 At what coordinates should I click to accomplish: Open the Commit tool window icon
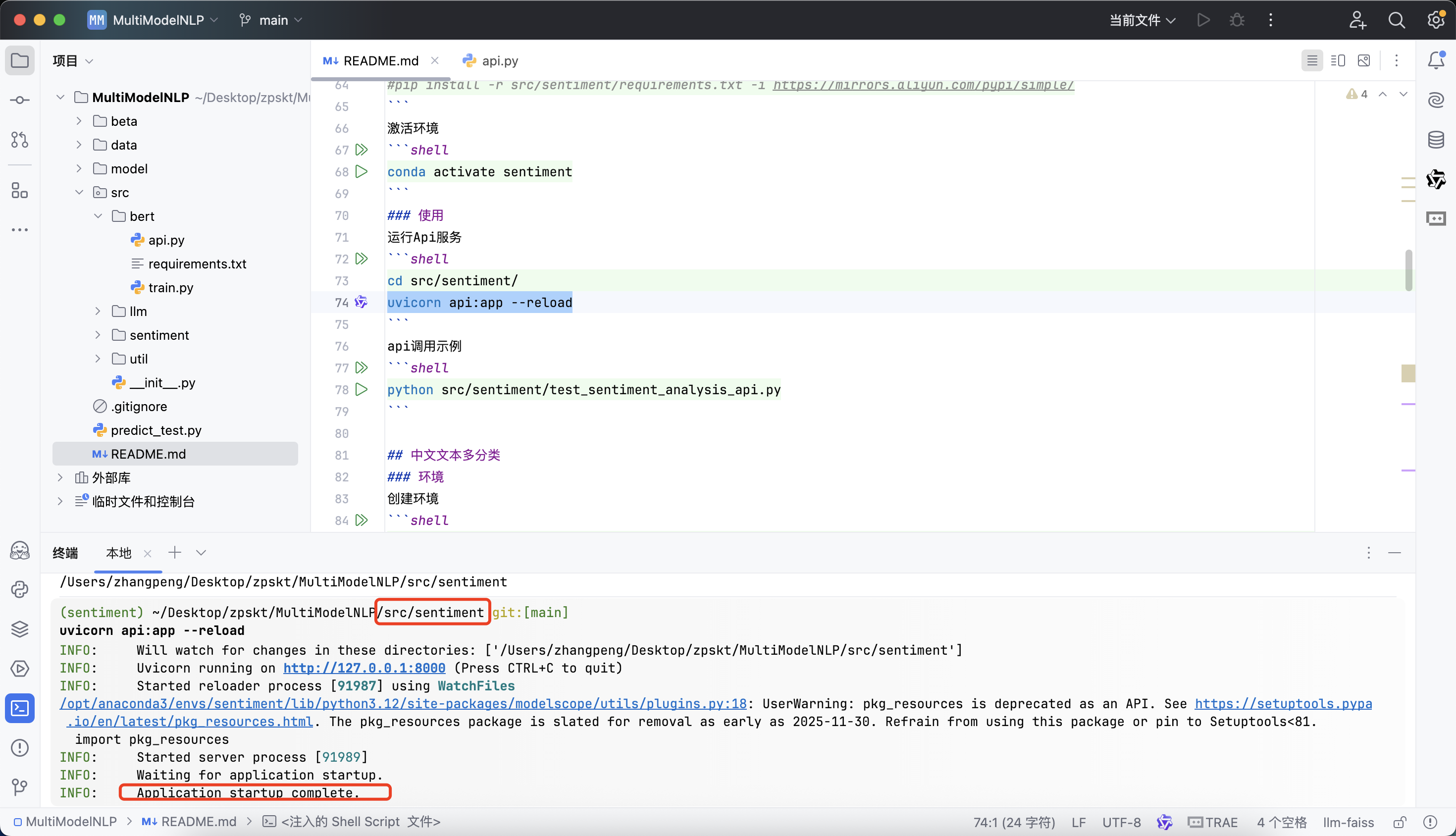coord(19,100)
